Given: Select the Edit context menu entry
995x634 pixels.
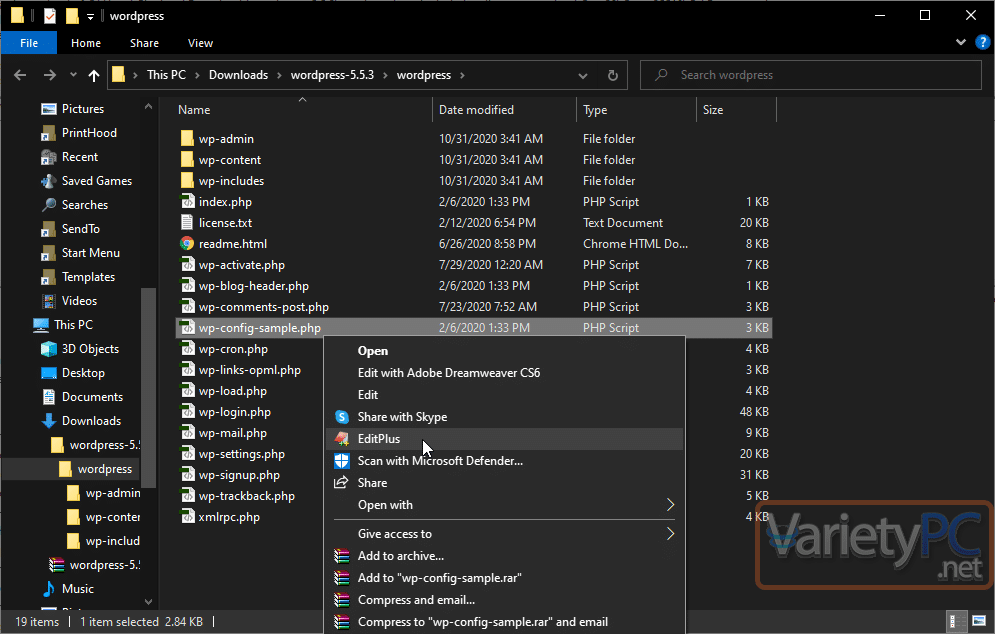Looking at the screenshot, I should tap(368, 395).
